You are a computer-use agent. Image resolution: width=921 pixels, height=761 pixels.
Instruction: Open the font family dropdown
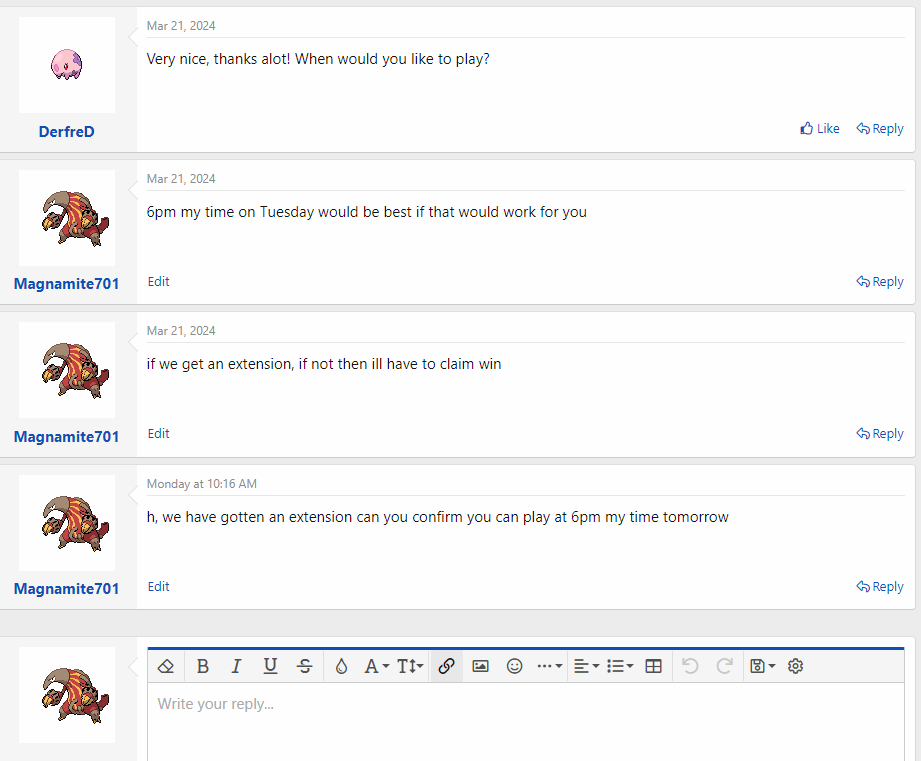[376, 666]
